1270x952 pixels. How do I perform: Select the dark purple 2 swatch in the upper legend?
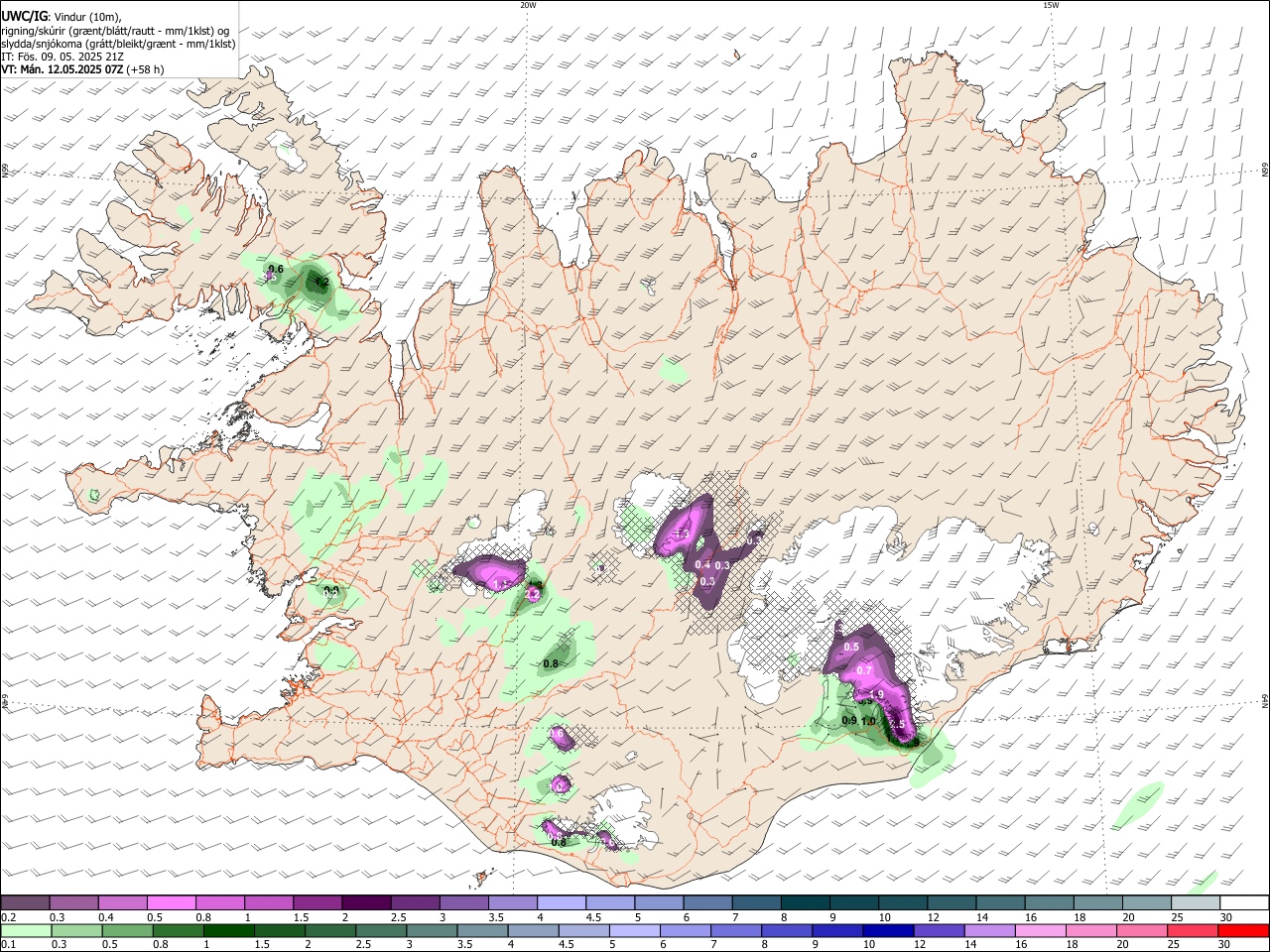point(366,902)
